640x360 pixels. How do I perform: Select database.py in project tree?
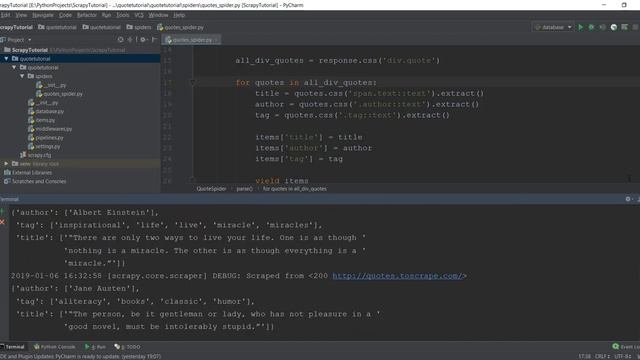click(x=46, y=111)
